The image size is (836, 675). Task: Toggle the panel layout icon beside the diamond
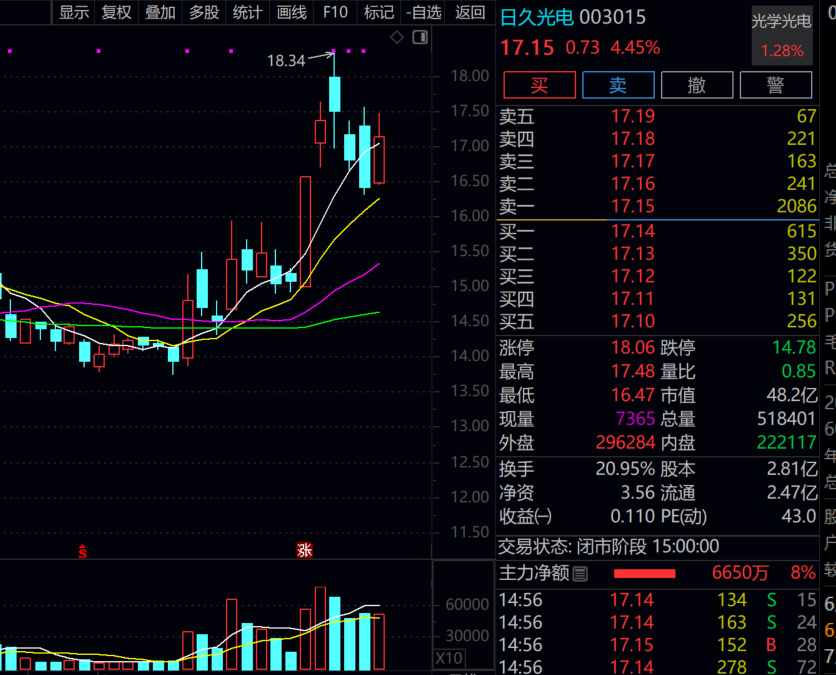pos(420,37)
